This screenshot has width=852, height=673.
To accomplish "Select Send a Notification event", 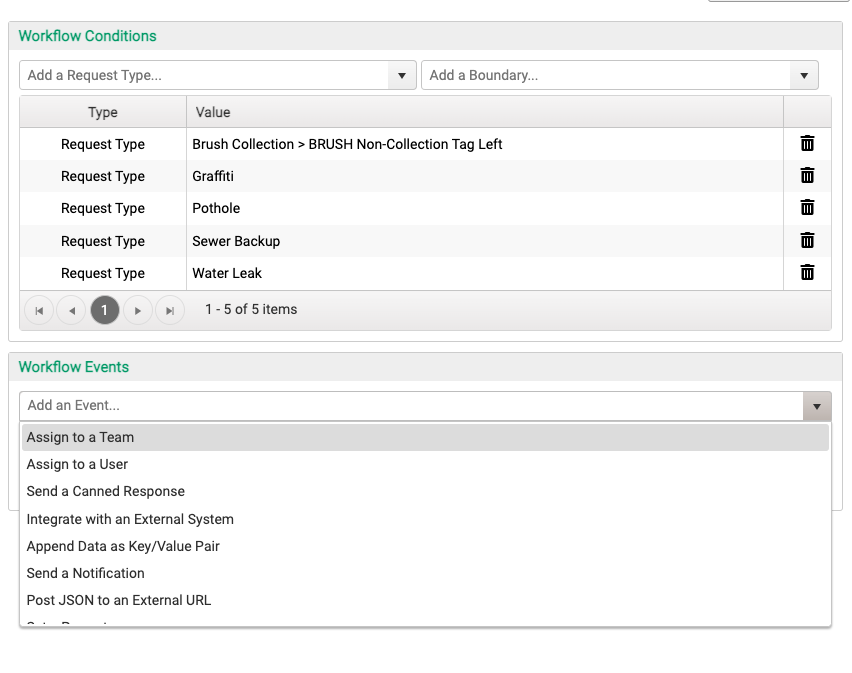I will 425,574.
